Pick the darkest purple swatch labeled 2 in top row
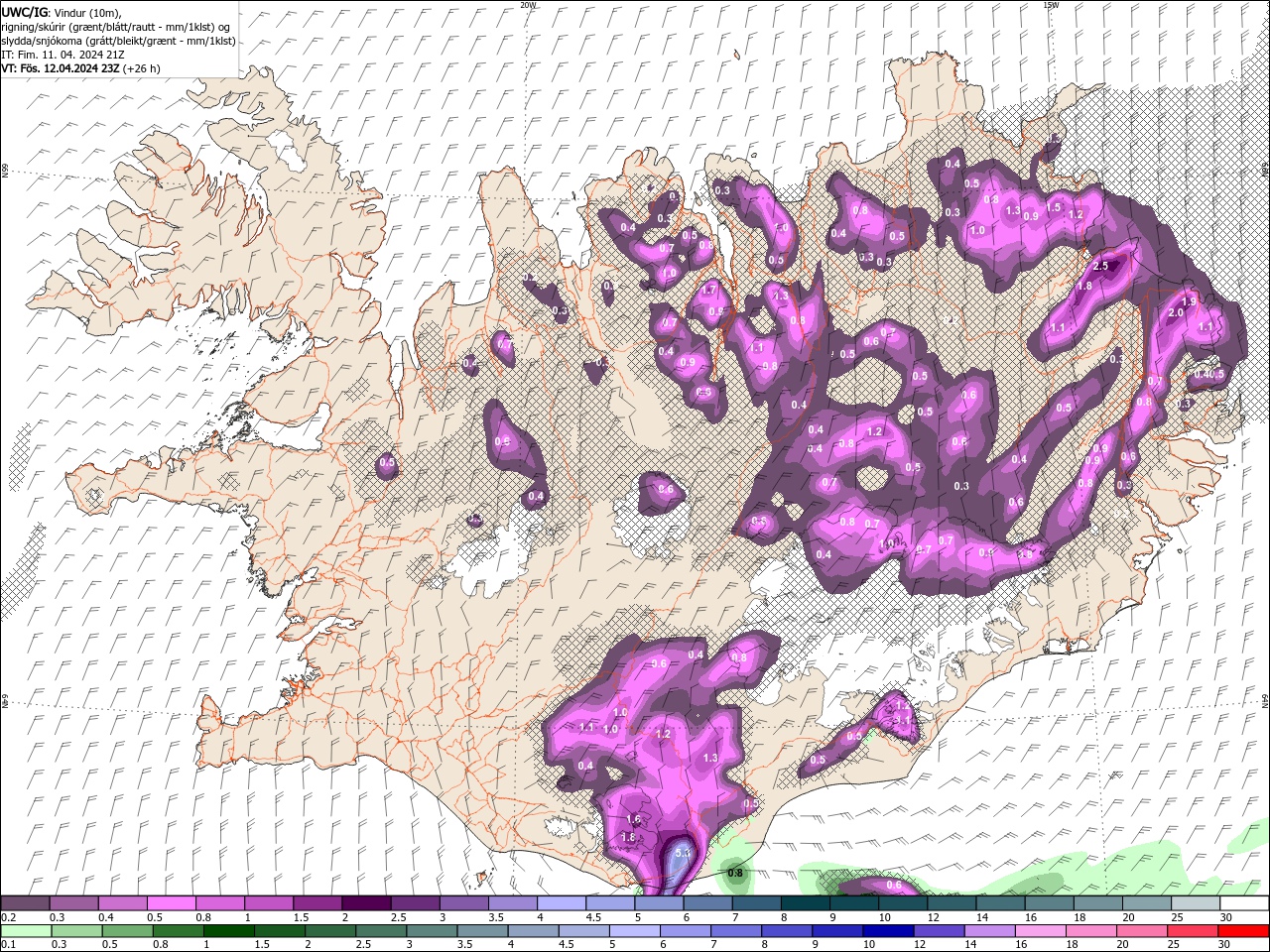 point(366,903)
